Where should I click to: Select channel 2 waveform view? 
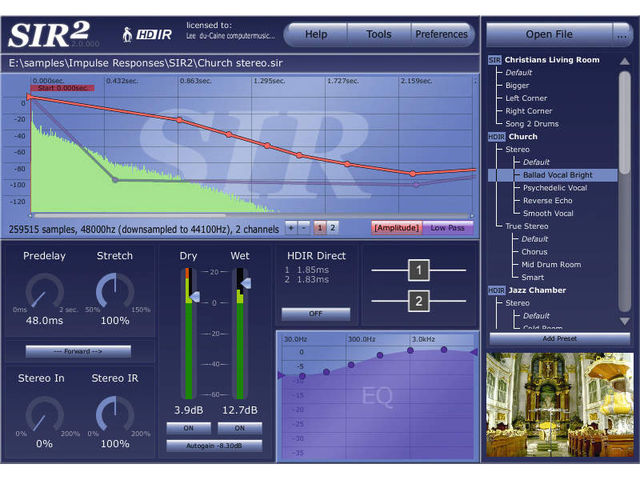pos(333,228)
